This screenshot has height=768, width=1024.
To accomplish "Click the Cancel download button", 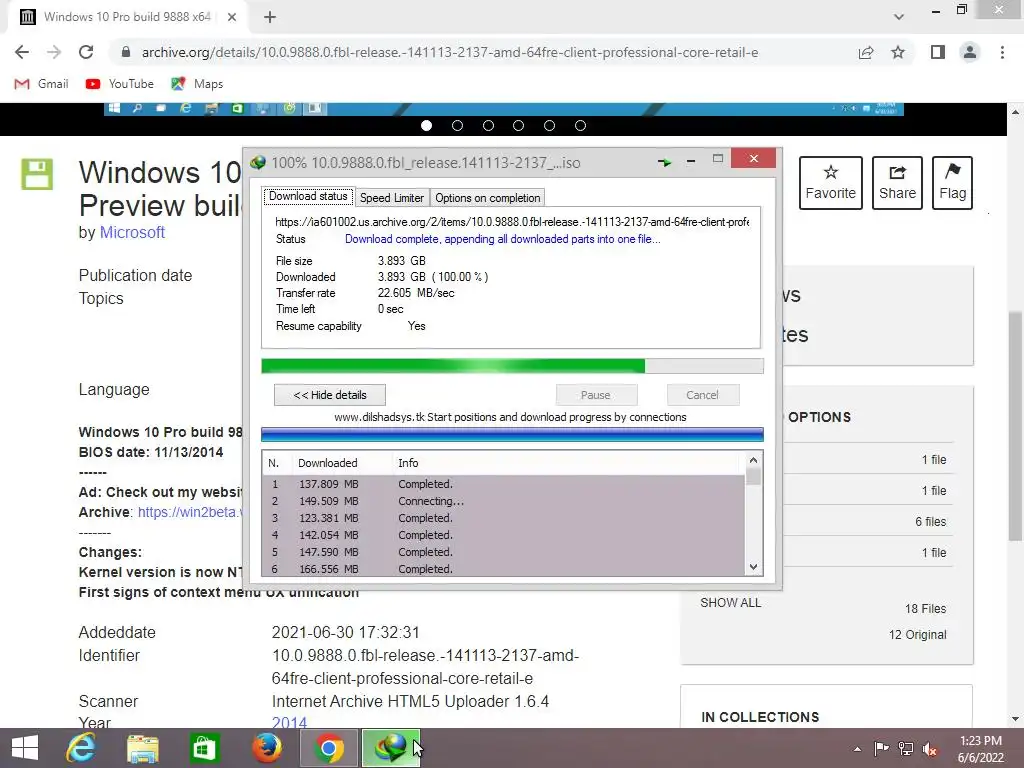I will pyautogui.click(x=703, y=395).
